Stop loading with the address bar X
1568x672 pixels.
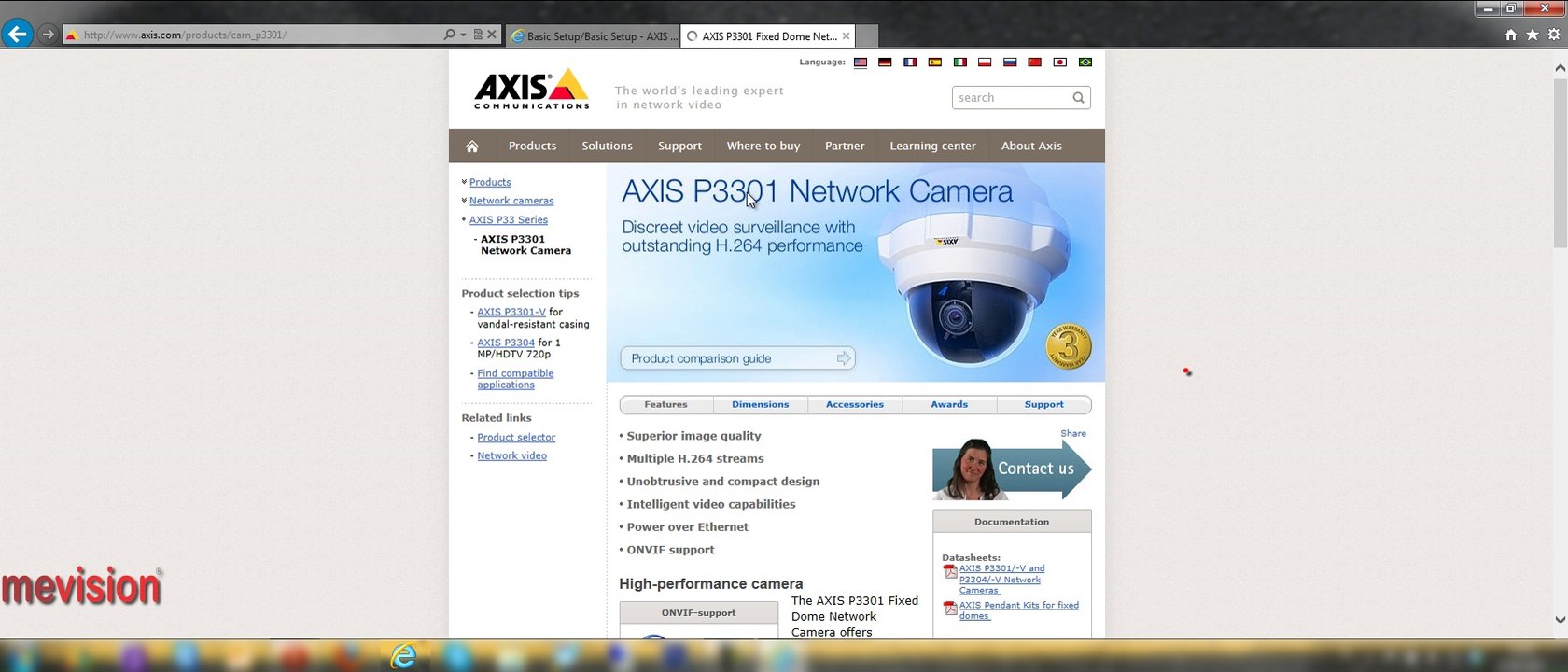click(492, 35)
